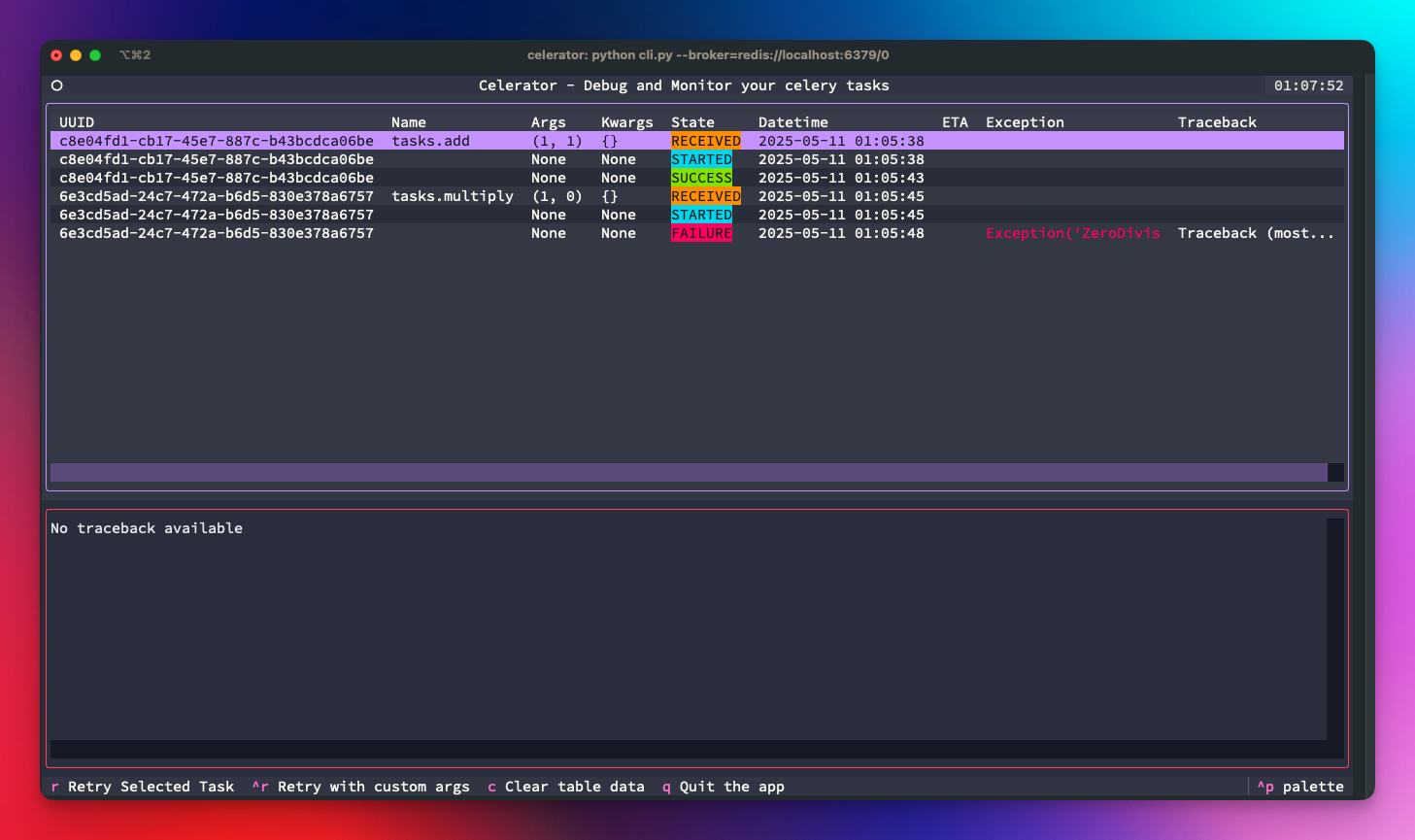This screenshot has width=1415, height=840.
Task: Minimize the terminal with yellow button
Action: 76,55
